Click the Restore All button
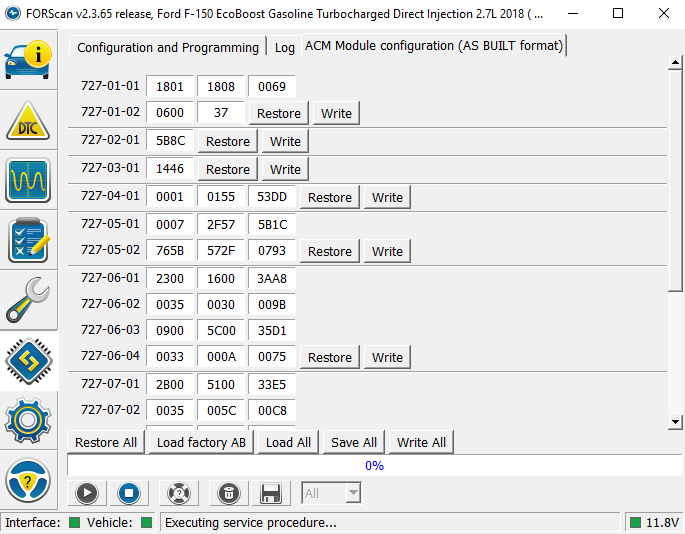Screen dimensions: 685x534 click(106, 442)
